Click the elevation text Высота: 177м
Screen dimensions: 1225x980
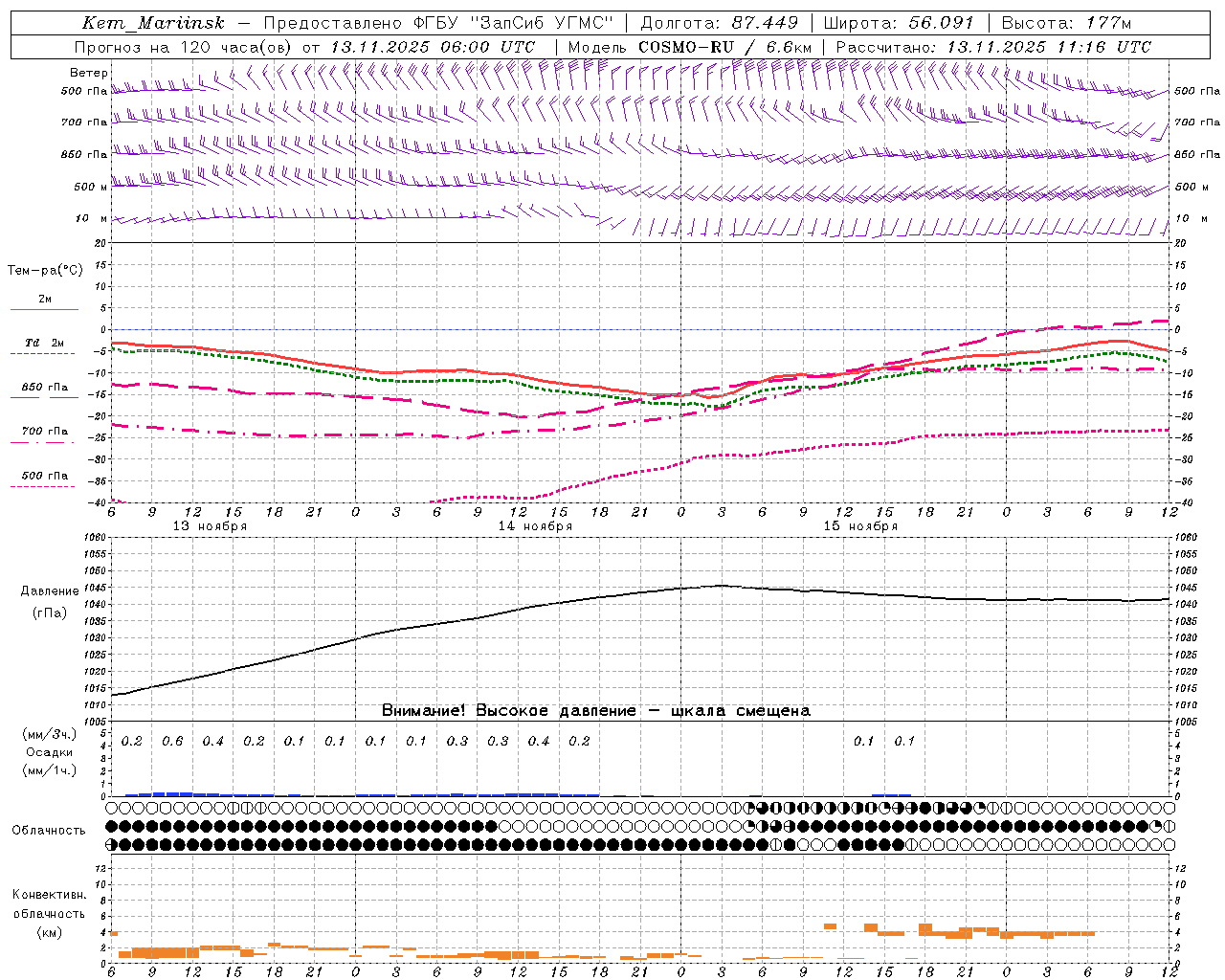[x=1066, y=23]
